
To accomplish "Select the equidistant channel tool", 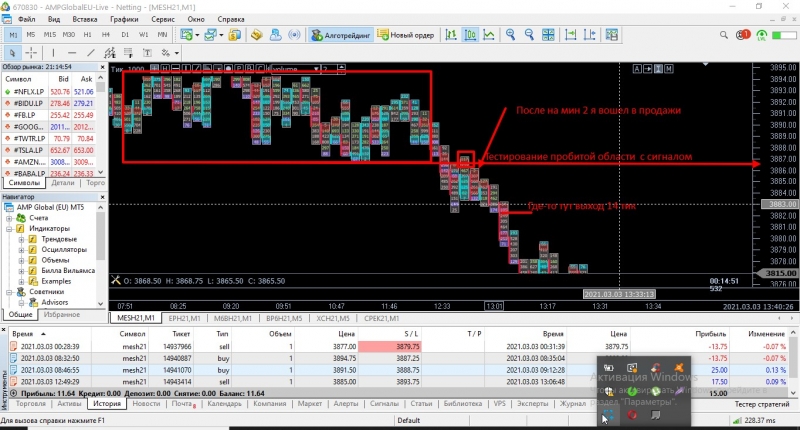I will (x=110, y=53).
